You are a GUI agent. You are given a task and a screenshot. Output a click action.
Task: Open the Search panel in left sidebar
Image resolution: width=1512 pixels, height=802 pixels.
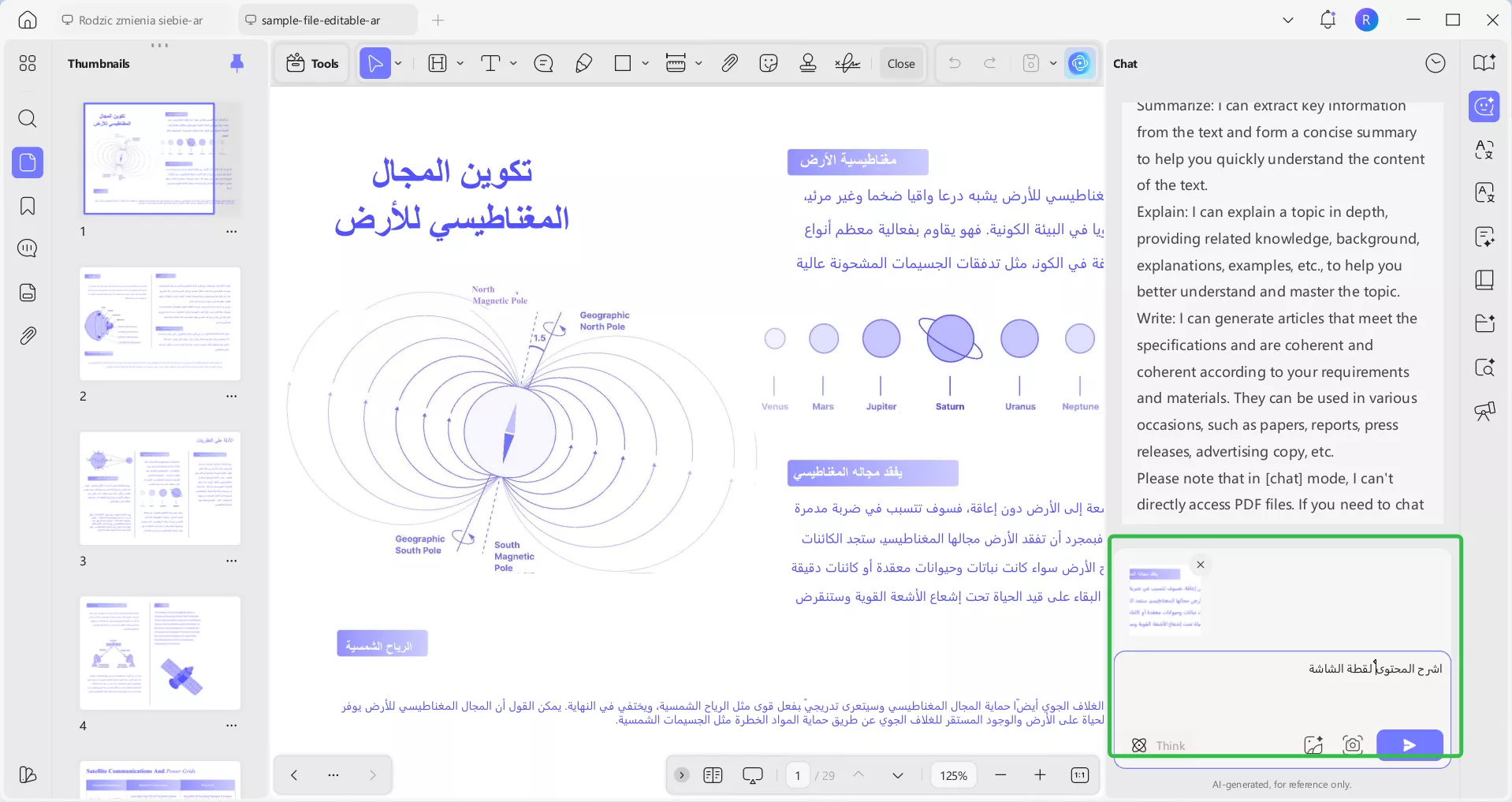28,119
